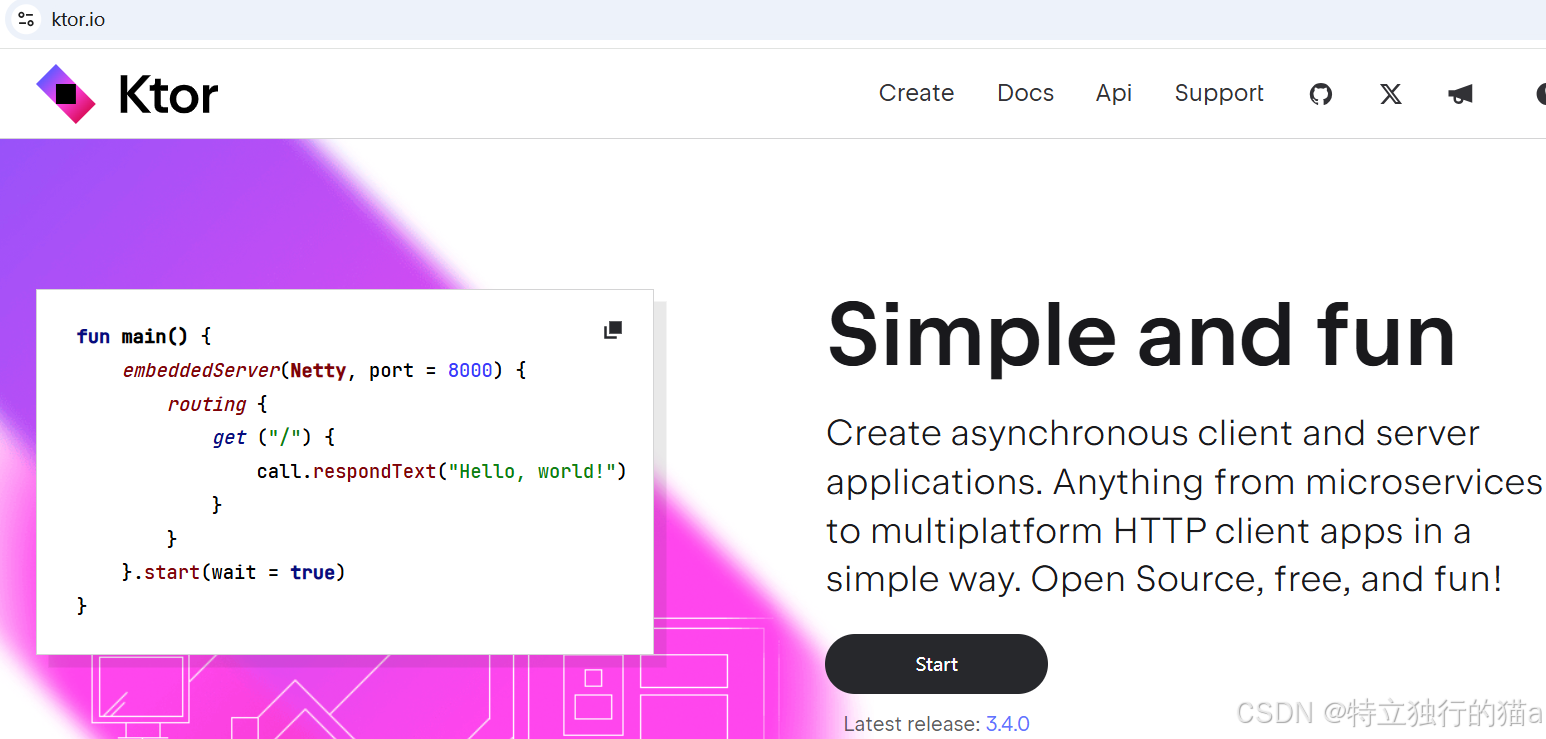This screenshot has height=739, width=1546.
Task: Click the call.respondText code line
Action: point(441,471)
